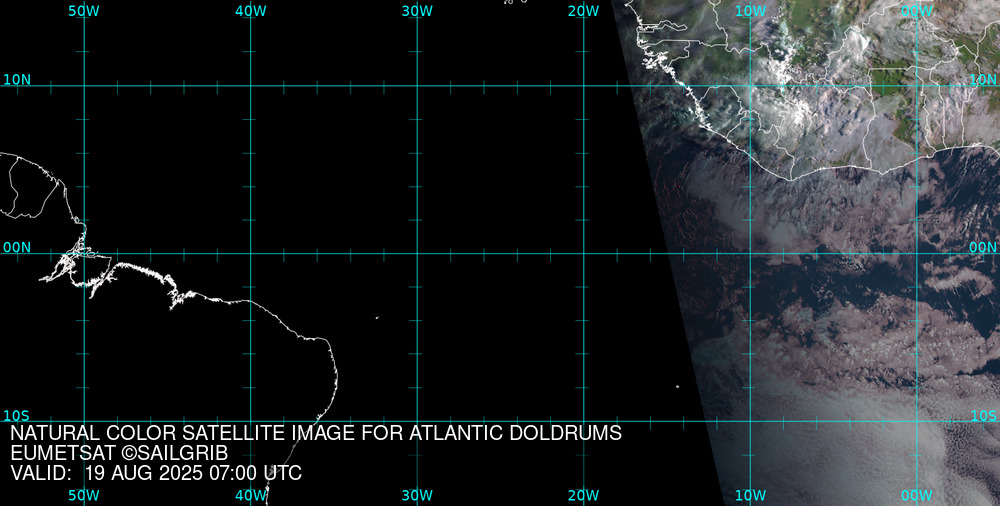Click the 30W longitude label along the top edge
Viewport: 1000px width, 506px height.
coord(418,11)
